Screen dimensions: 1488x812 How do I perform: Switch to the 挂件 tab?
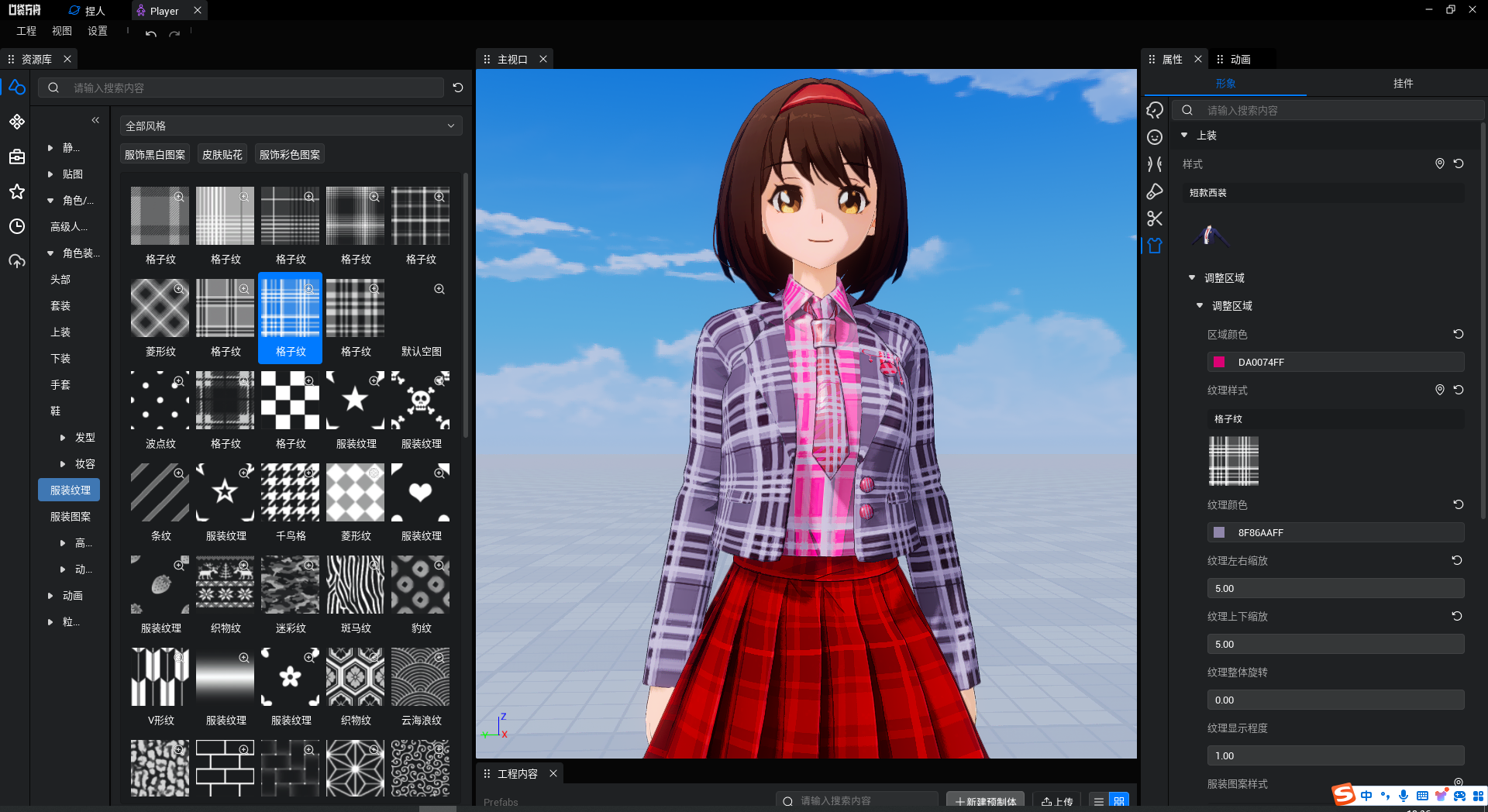[1403, 83]
